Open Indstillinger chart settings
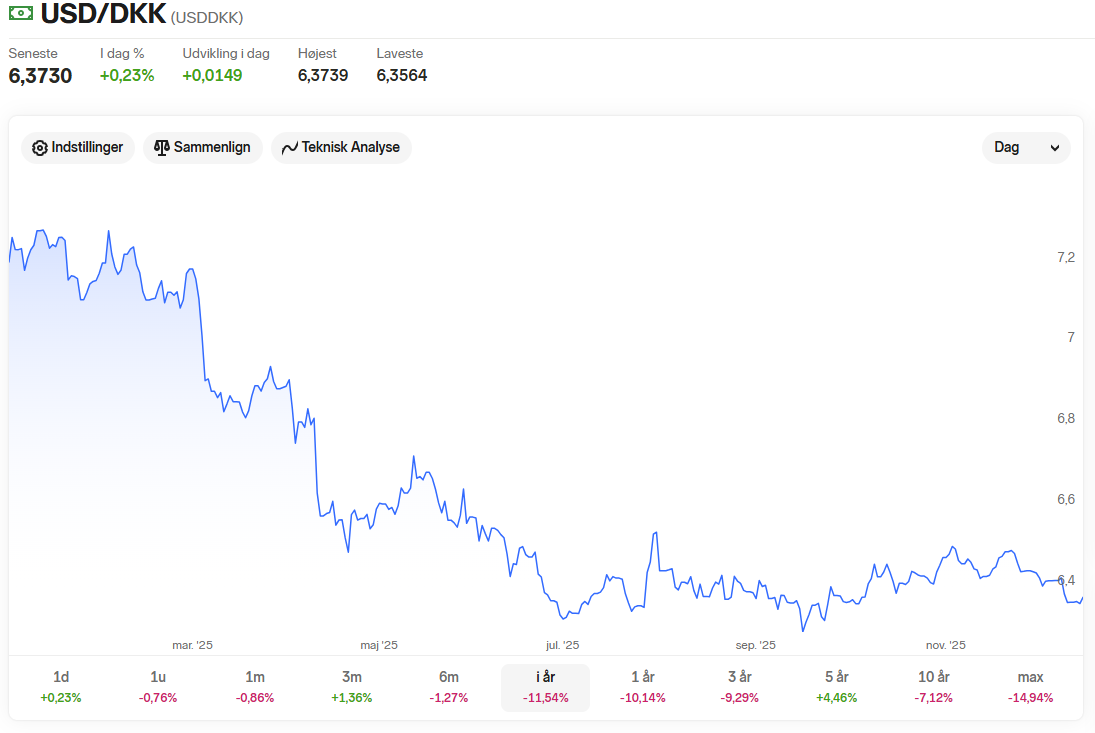The width and height of the screenshot is (1095, 733). pos(78,148)
